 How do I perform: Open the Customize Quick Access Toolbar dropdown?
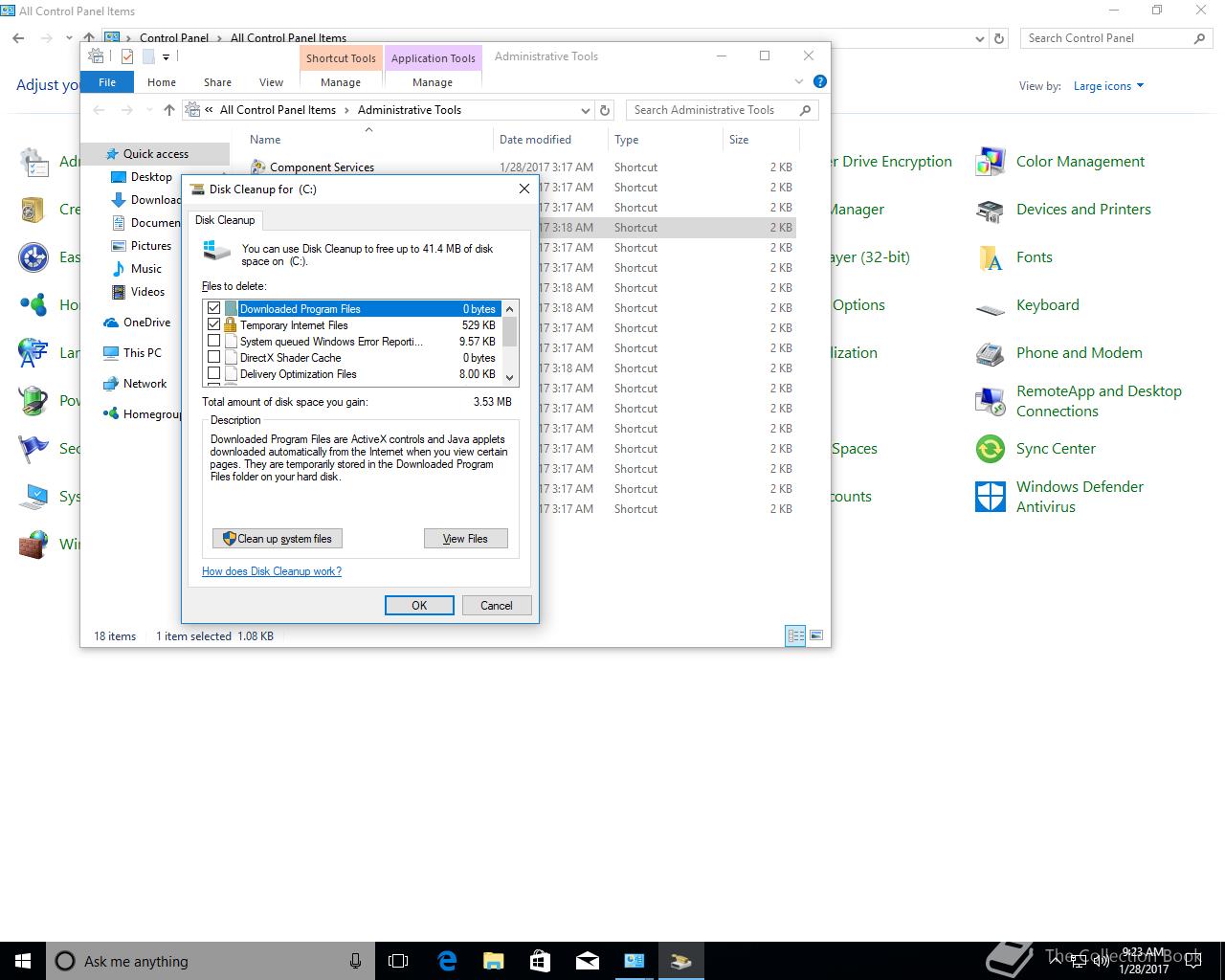166,57
